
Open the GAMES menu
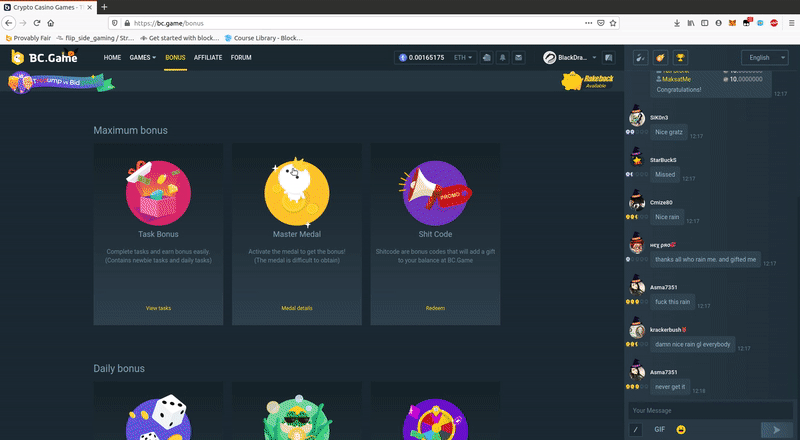click(143, 58)
